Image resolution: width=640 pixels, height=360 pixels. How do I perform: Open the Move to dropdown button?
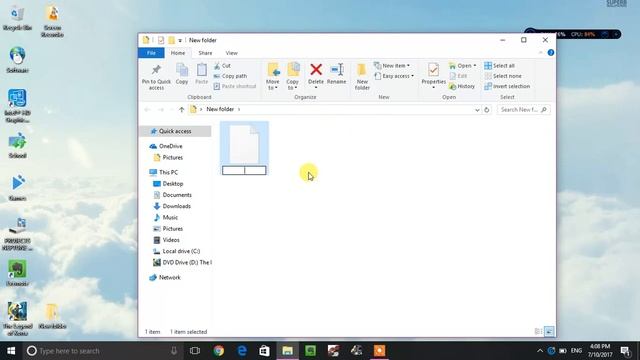[x=273, y=77]
